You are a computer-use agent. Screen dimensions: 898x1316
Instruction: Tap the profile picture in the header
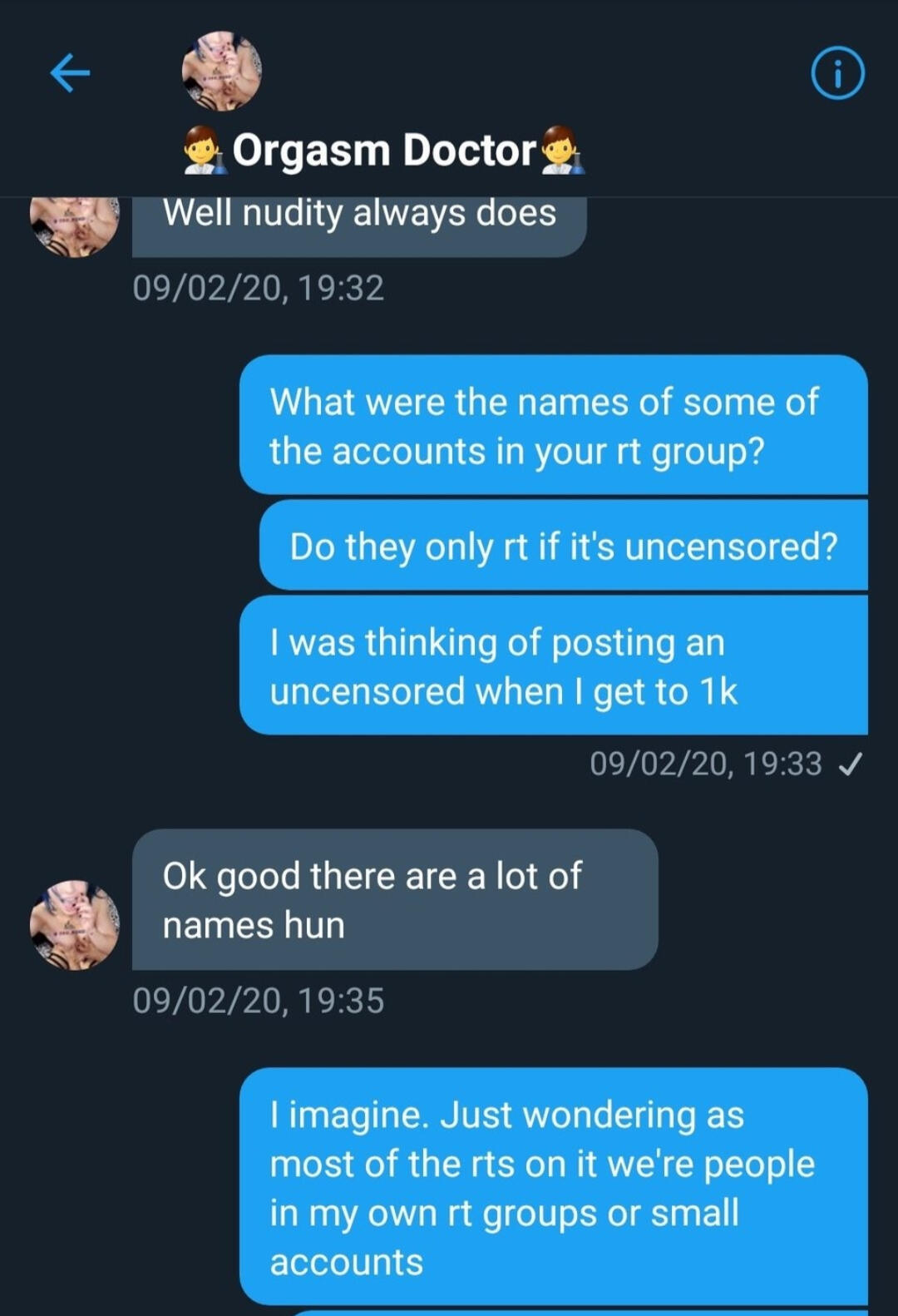pos(221,72)
